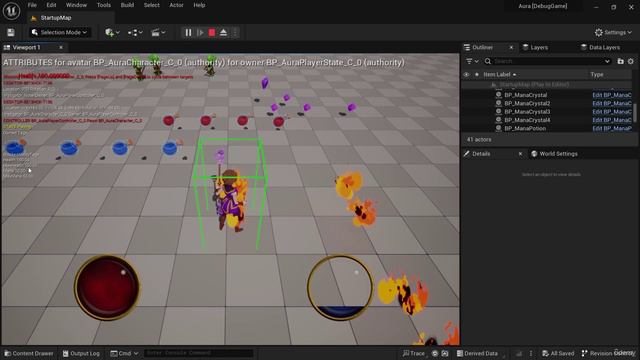Screen dimensions: 640x360
Task: Switch to the Layers tab
Action: click(x=536, y=48)
